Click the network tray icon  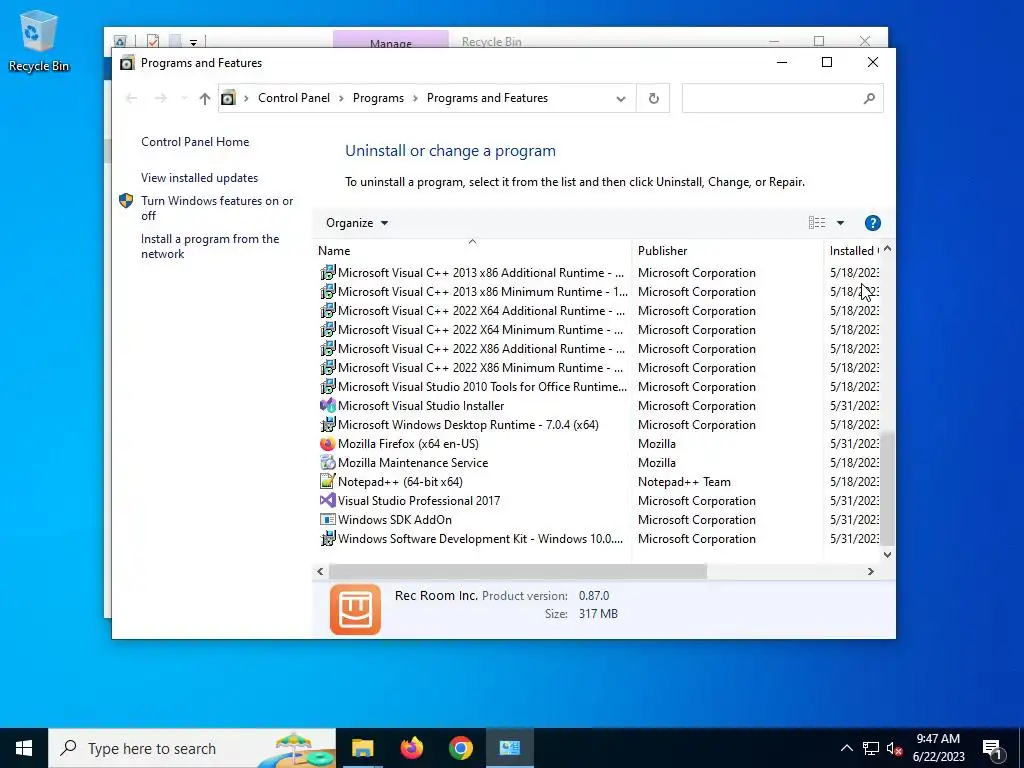pyautogui.click(x=871, y=749)
